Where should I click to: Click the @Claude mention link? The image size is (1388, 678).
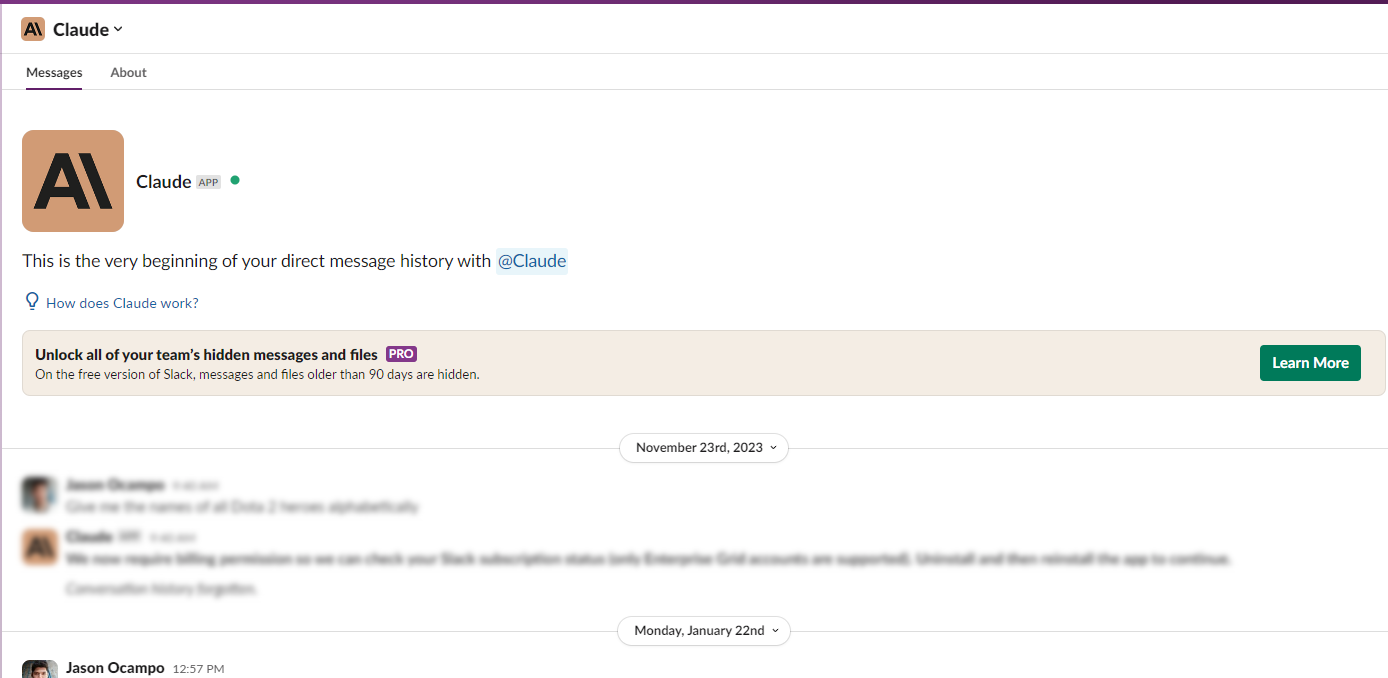click(x=532, y=261)
